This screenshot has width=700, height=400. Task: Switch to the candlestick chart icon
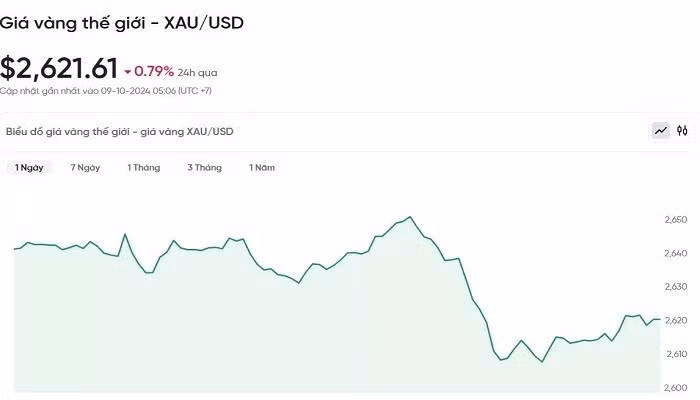(682, 130)
